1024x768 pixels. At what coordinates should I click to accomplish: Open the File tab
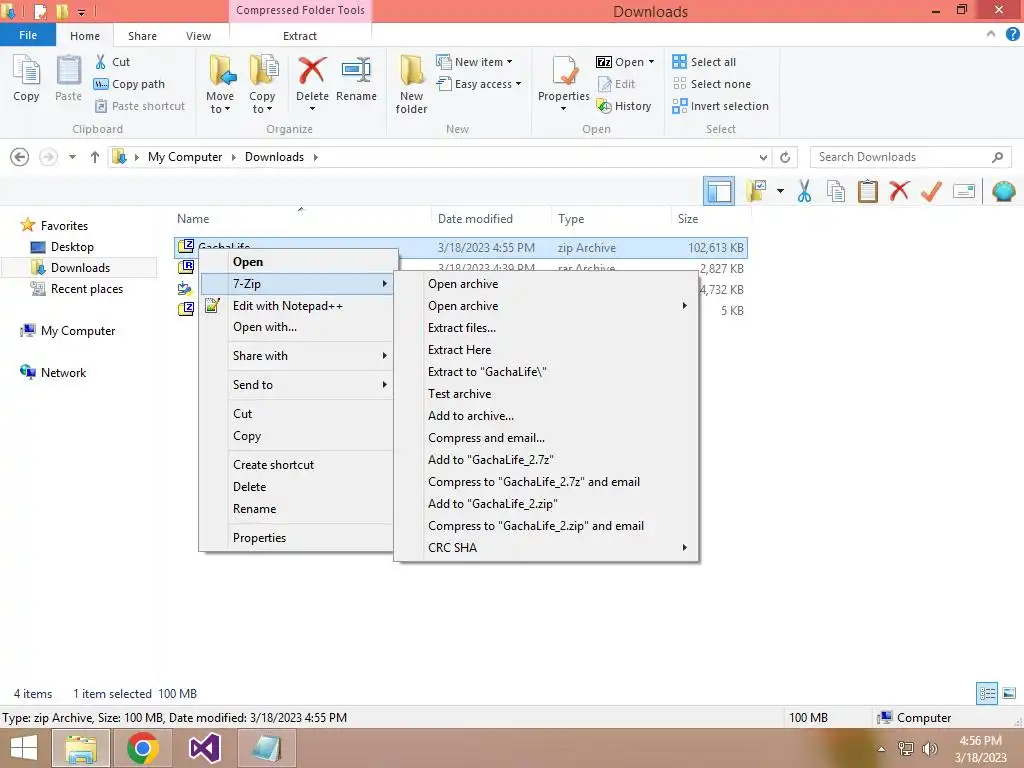coord(27,35)
